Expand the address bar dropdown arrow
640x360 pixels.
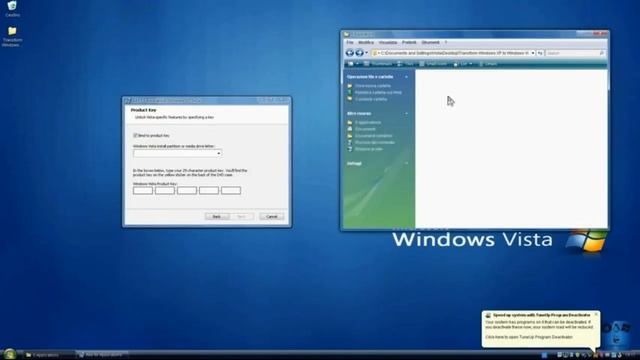(x=533, y=53)
